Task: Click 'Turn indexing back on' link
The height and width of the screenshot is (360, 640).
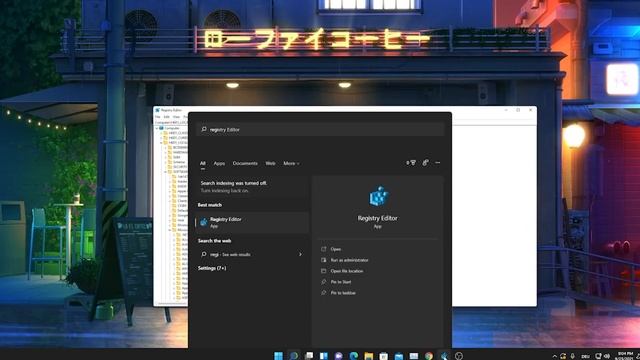Action: [224, 191]
